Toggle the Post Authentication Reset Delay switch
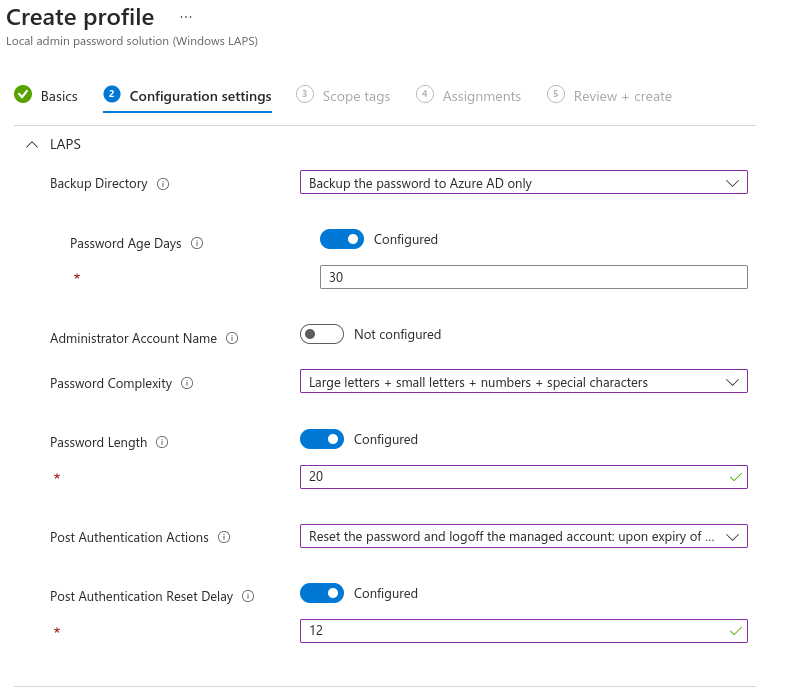The height and width of the screenshot is (696, 787). tap(322, 593)
